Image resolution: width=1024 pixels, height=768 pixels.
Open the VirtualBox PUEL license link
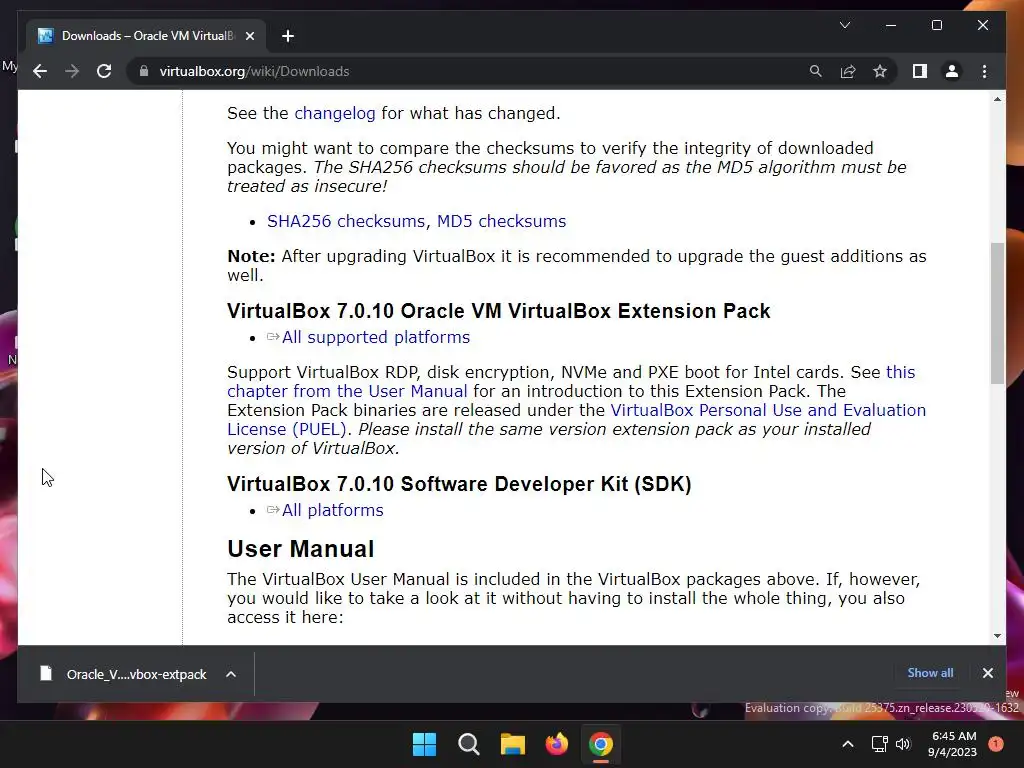tap(577, 419)
